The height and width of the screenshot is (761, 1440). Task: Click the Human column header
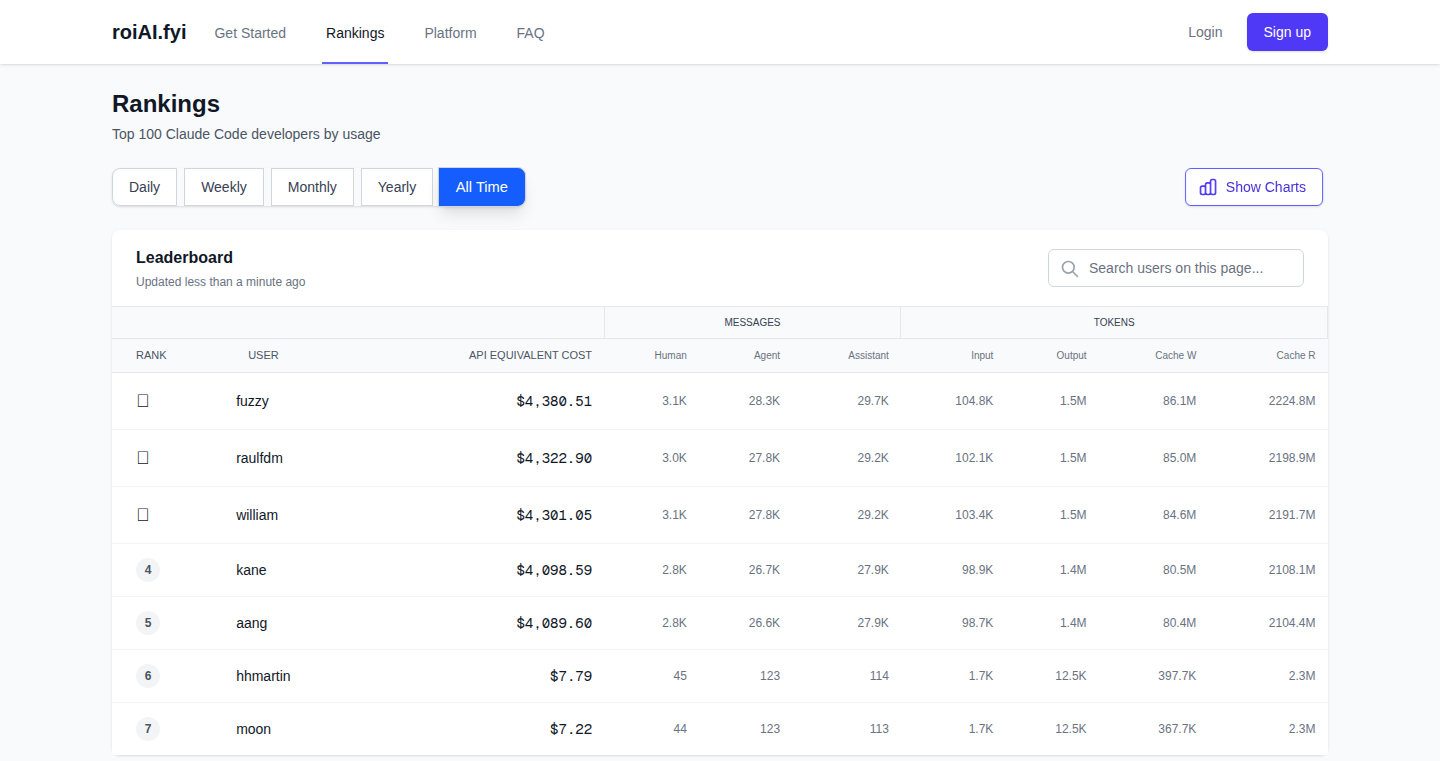(670, 355)
